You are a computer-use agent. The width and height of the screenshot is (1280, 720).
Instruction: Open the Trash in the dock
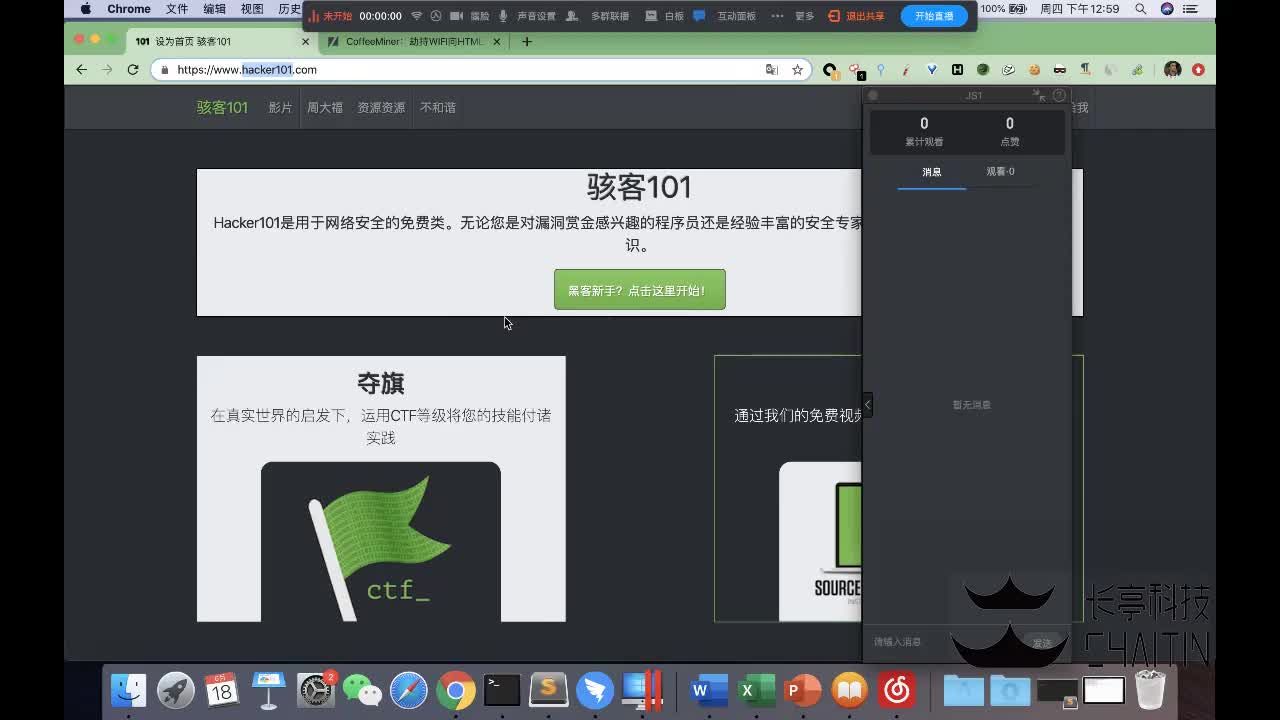point(1150,690)
